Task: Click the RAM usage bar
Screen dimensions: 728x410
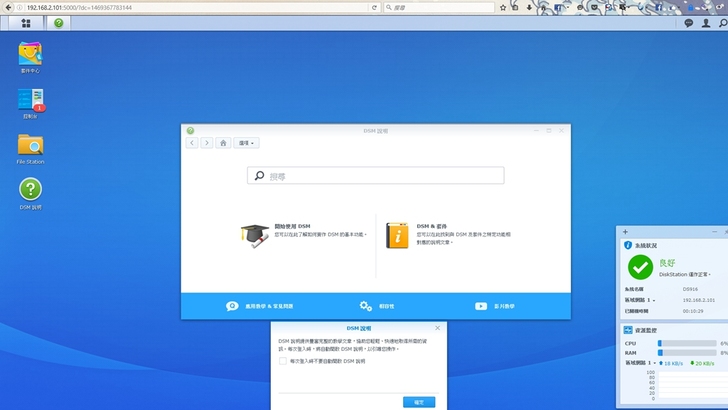Action: (x=687, y=353)
